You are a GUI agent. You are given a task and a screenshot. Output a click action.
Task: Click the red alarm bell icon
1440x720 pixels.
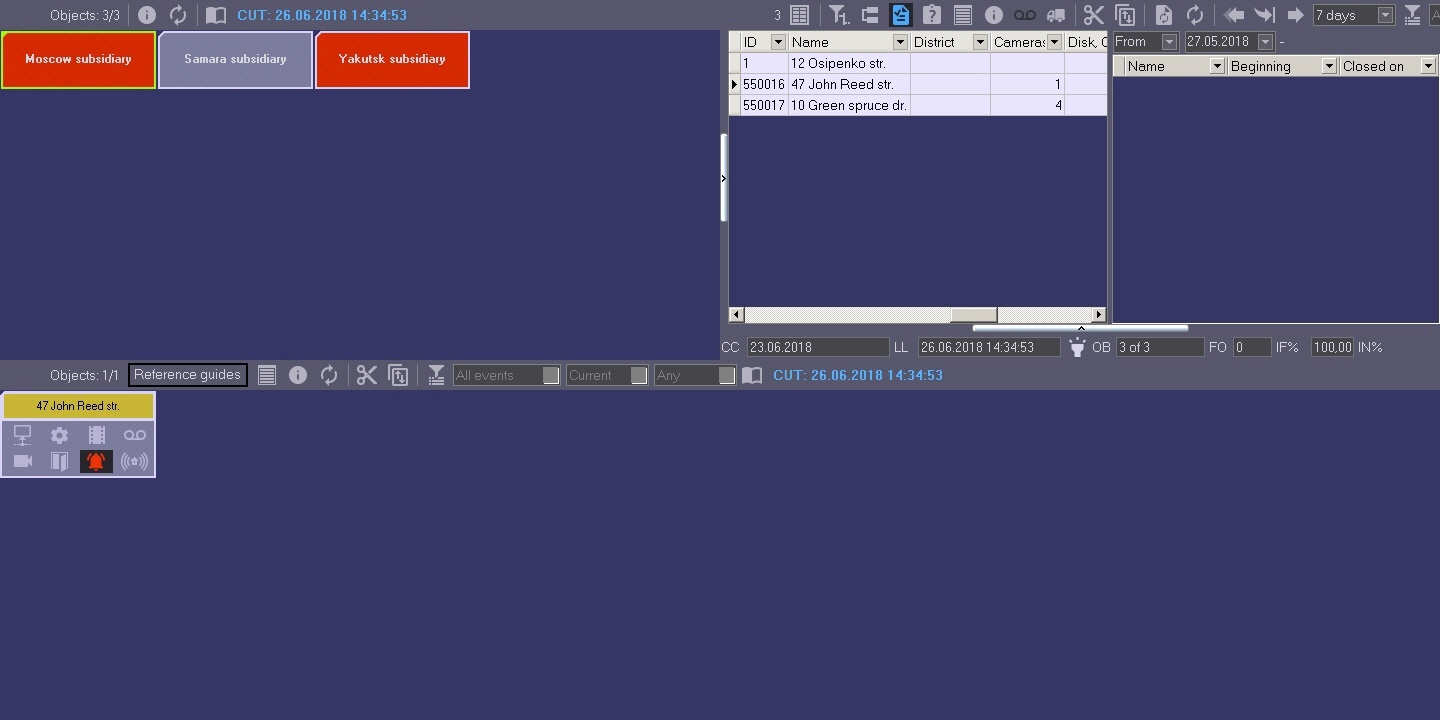(96, 461)
